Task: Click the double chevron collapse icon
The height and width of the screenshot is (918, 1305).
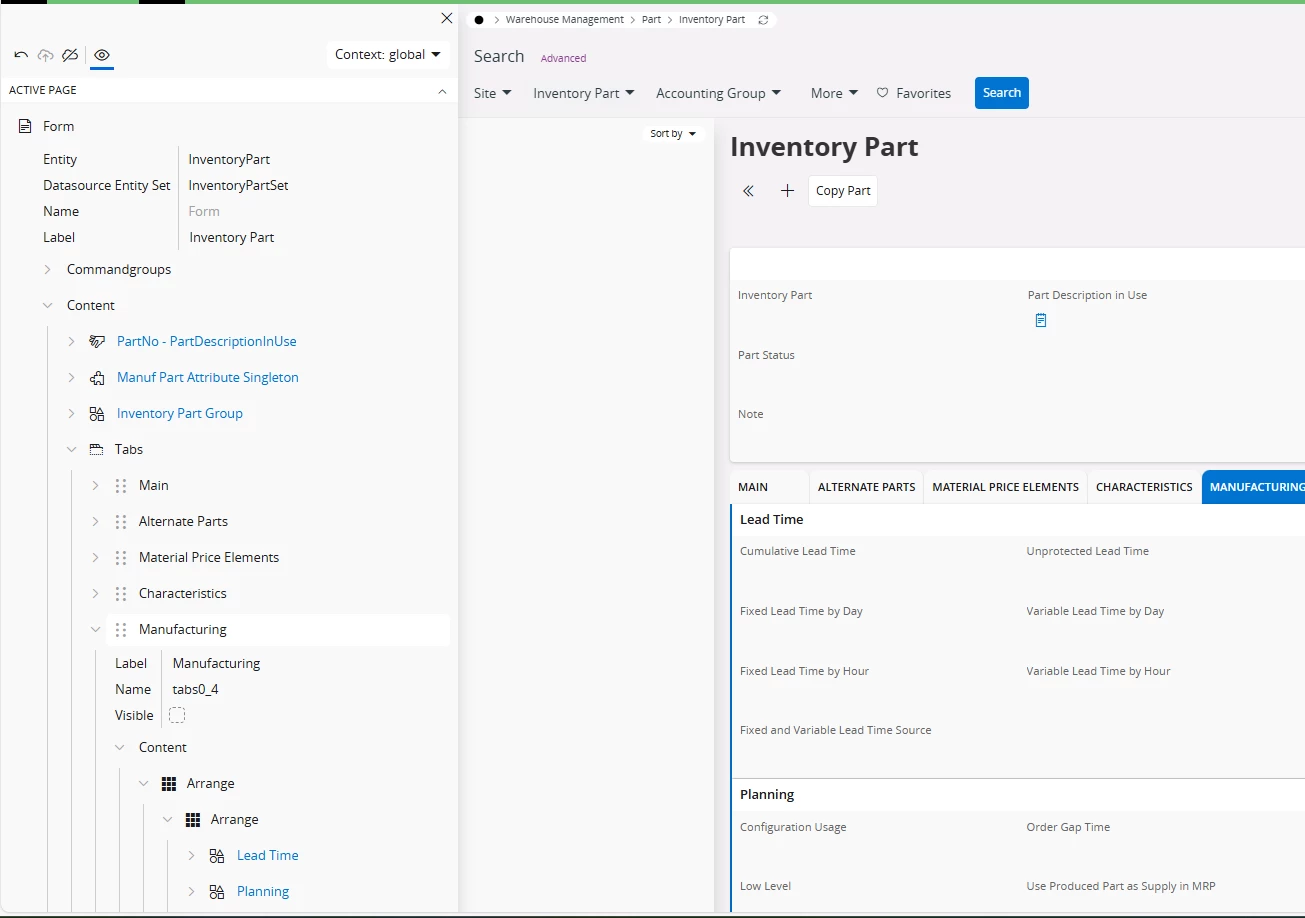Action: click(748, 191)
